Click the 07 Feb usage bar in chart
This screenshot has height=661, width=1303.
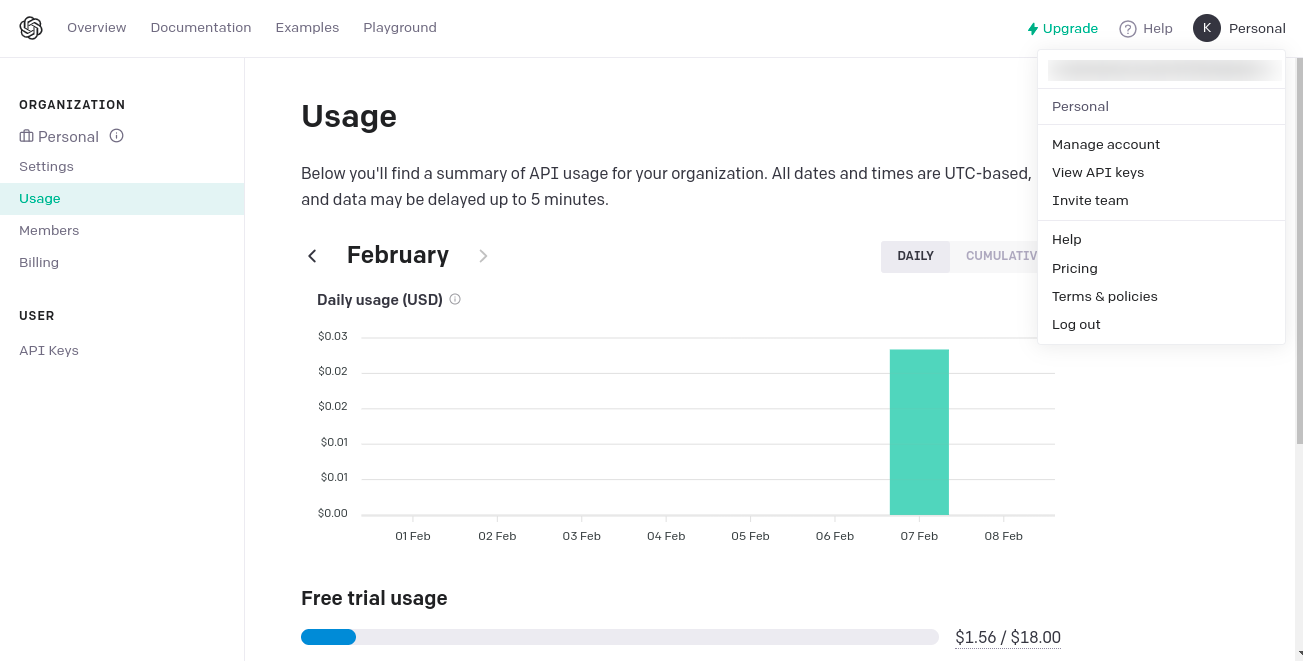[x=919, y=432]
